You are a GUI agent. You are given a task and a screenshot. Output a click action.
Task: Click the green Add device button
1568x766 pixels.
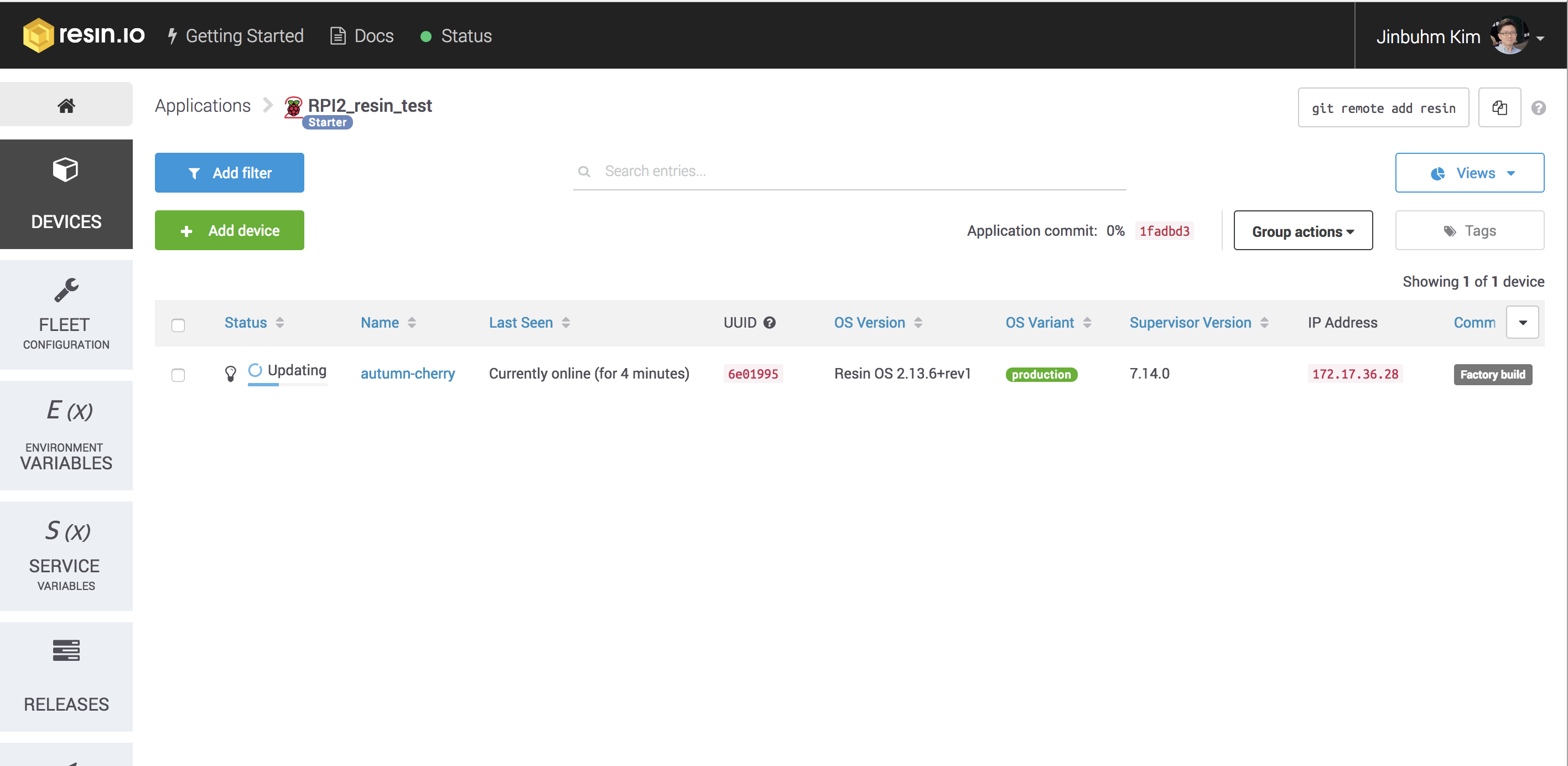(x=229, y=231)
